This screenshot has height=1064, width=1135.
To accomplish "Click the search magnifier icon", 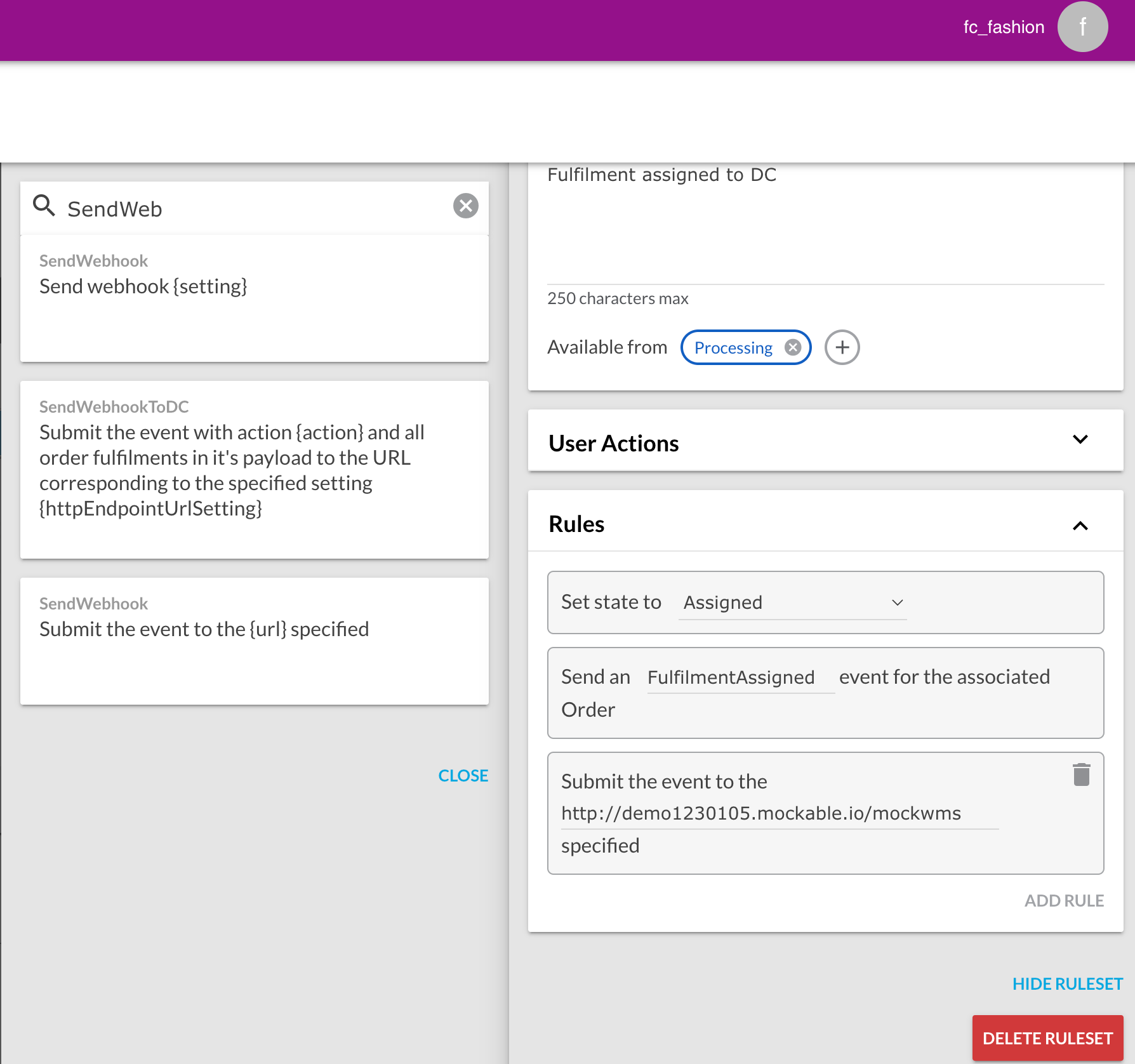I will 44,206.
